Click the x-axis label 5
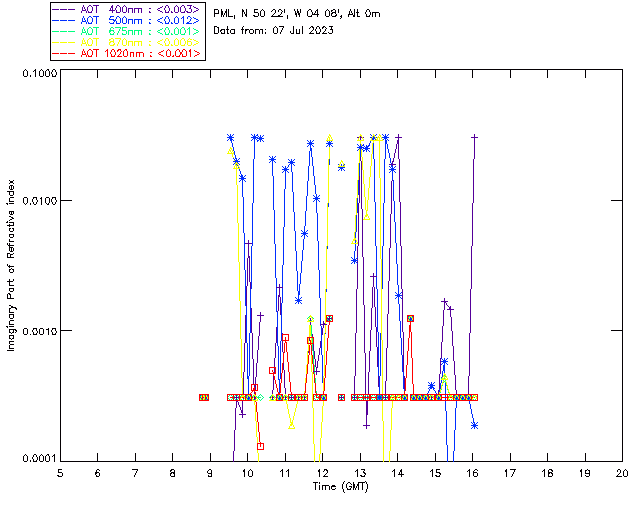640x512 pixels. 60,473
